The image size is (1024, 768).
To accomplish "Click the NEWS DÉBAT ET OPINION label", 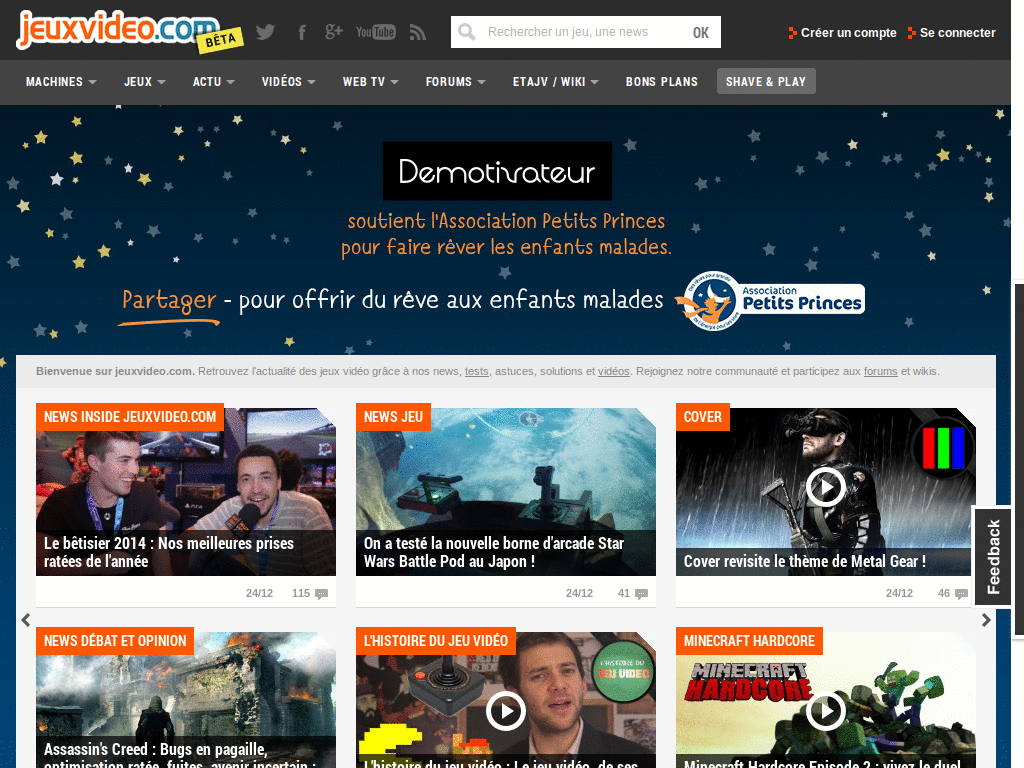I will 115,641.
